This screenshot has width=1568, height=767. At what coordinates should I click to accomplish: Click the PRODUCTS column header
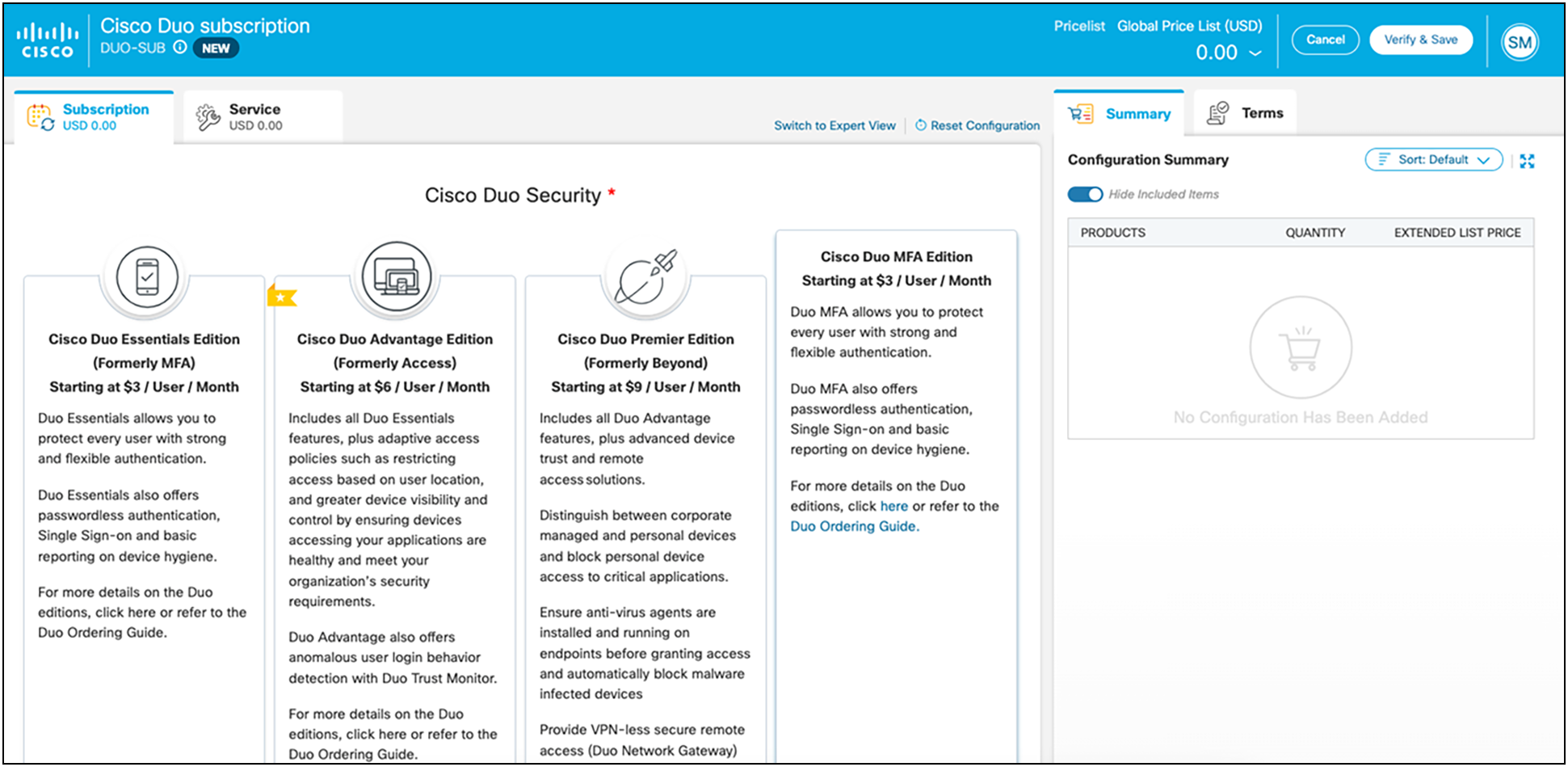[1113, 233]
